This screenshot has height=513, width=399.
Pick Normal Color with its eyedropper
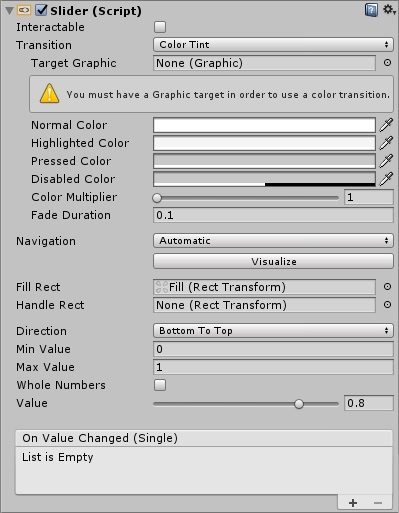pos(386,125)
